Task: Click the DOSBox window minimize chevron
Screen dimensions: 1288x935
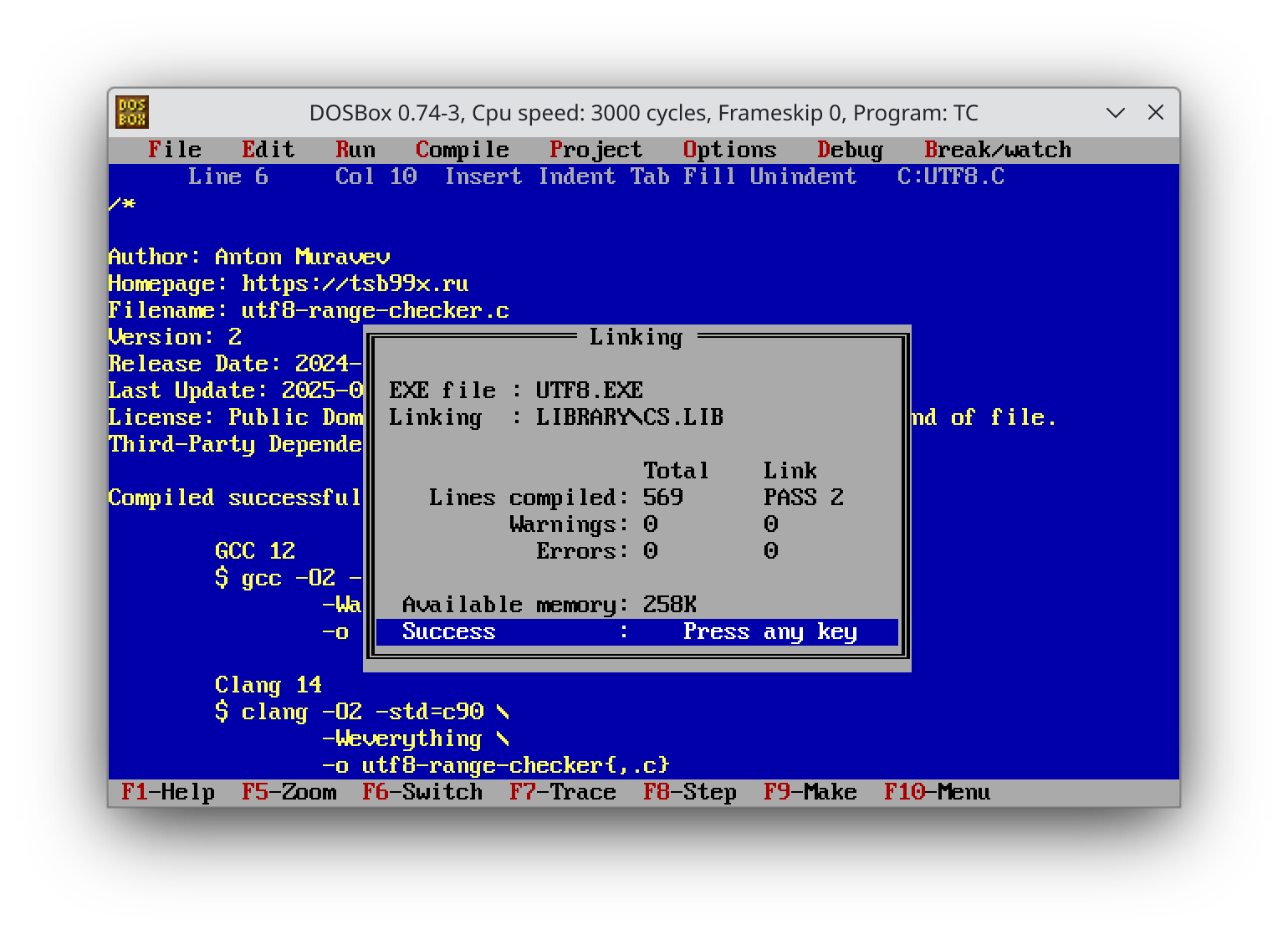Action: (x=1115, y=112)
